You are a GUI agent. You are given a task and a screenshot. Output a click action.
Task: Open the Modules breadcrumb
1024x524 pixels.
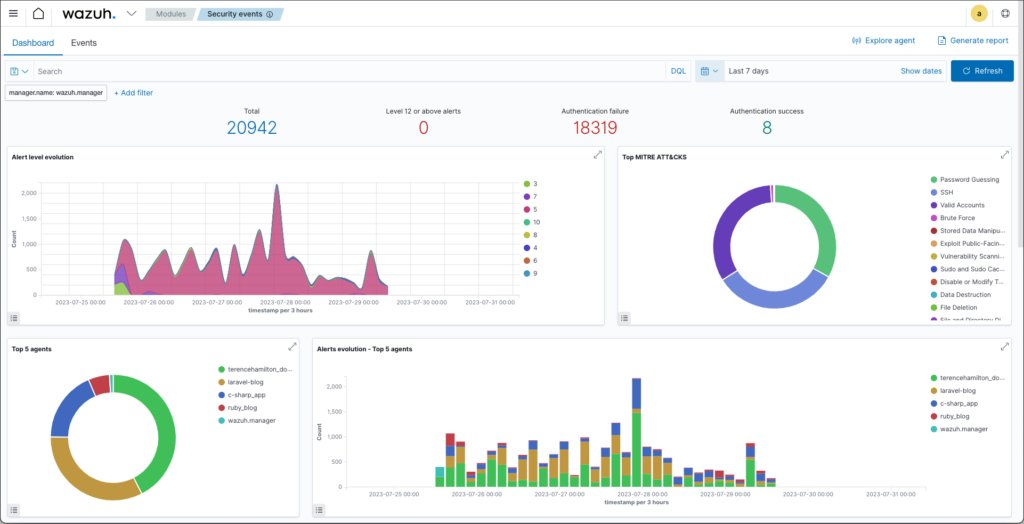(x=170, y=14)
